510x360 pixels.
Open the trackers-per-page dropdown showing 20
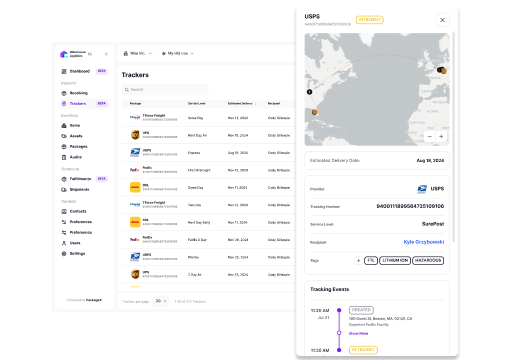pyautogui.click(x=161, y=301)
